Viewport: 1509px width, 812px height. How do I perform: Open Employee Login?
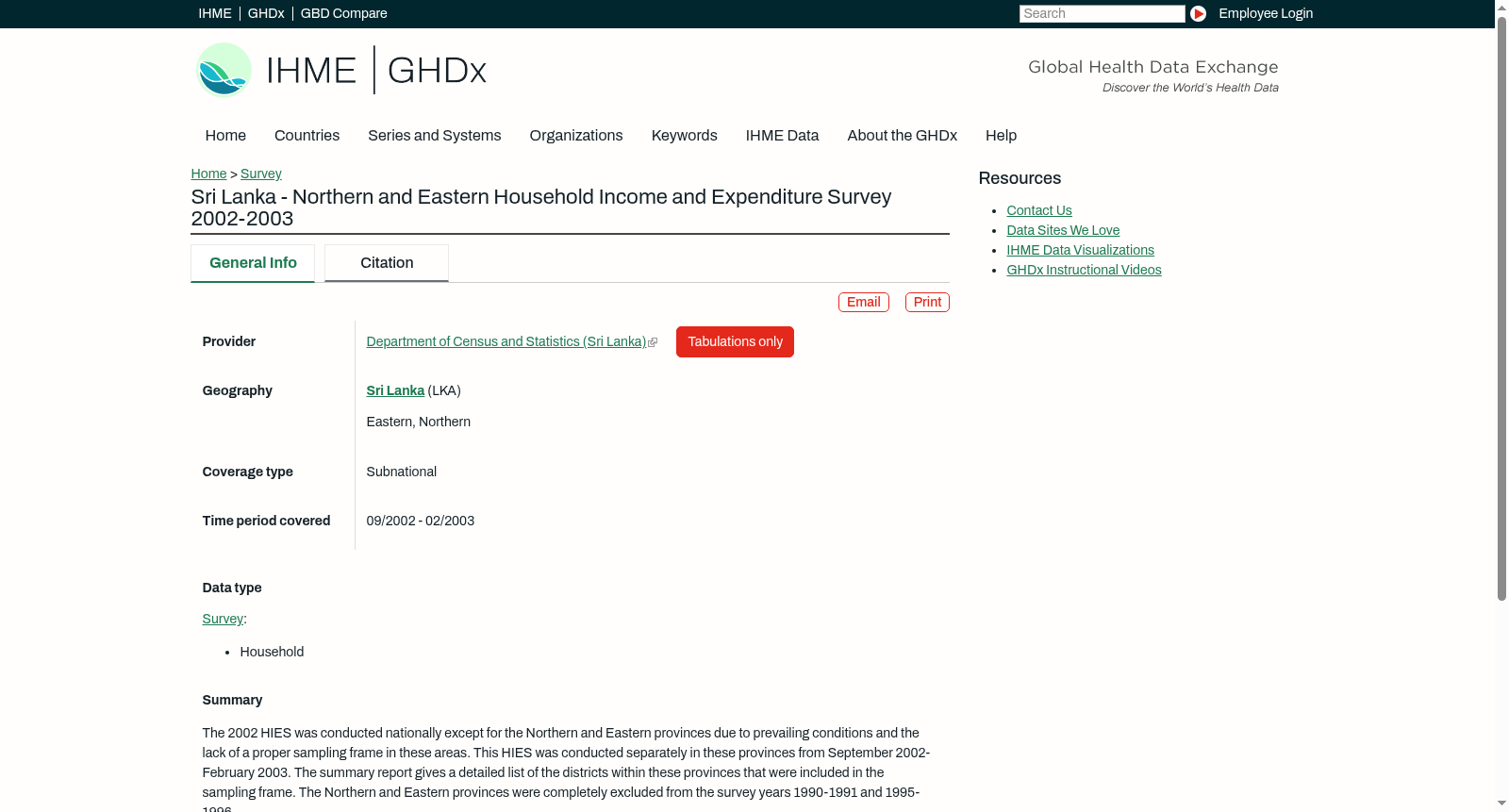click(x=1266, y=13)
